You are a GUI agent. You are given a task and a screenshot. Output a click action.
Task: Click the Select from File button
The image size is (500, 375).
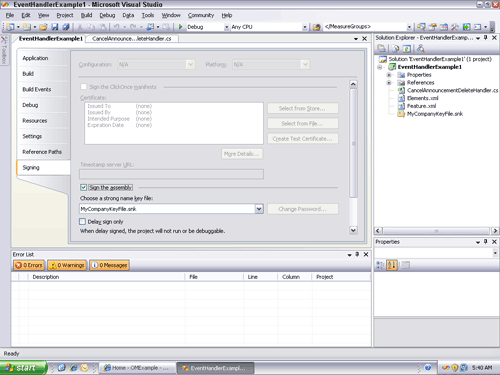point(303,123)
